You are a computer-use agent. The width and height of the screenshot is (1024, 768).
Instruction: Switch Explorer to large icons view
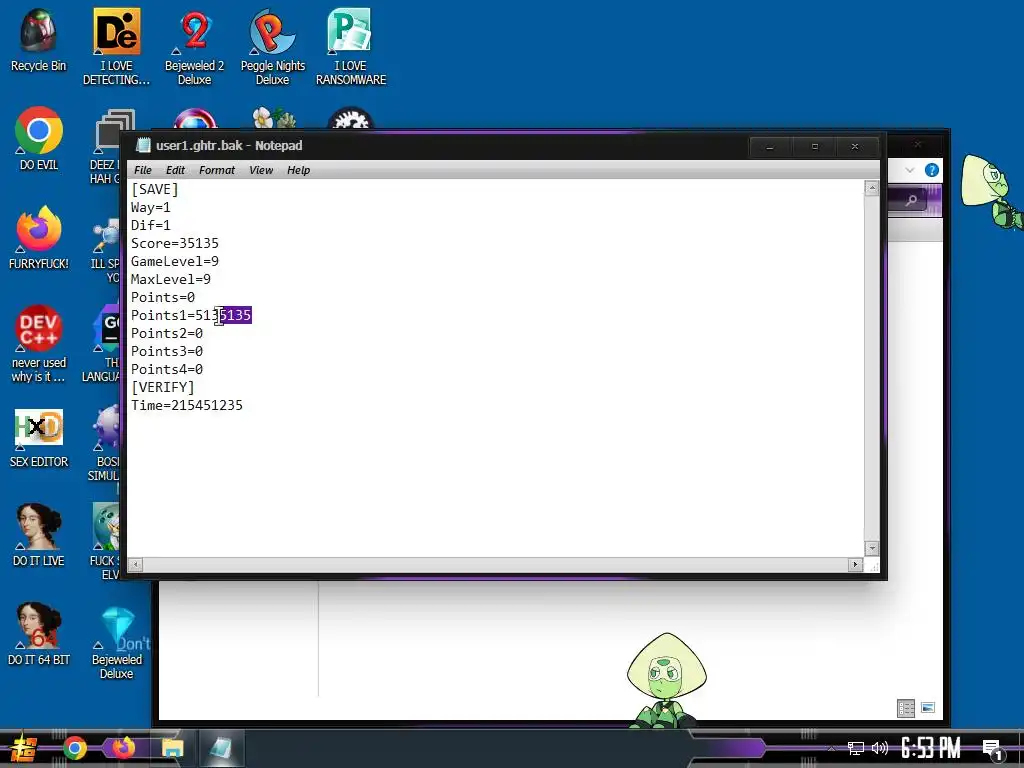(928, 708)
